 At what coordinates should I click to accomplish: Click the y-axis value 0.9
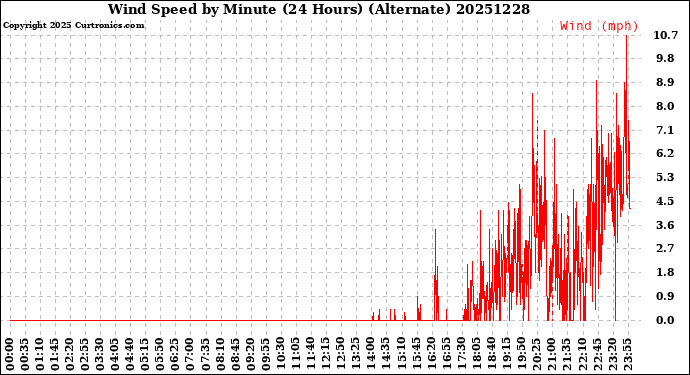[665, 296]
